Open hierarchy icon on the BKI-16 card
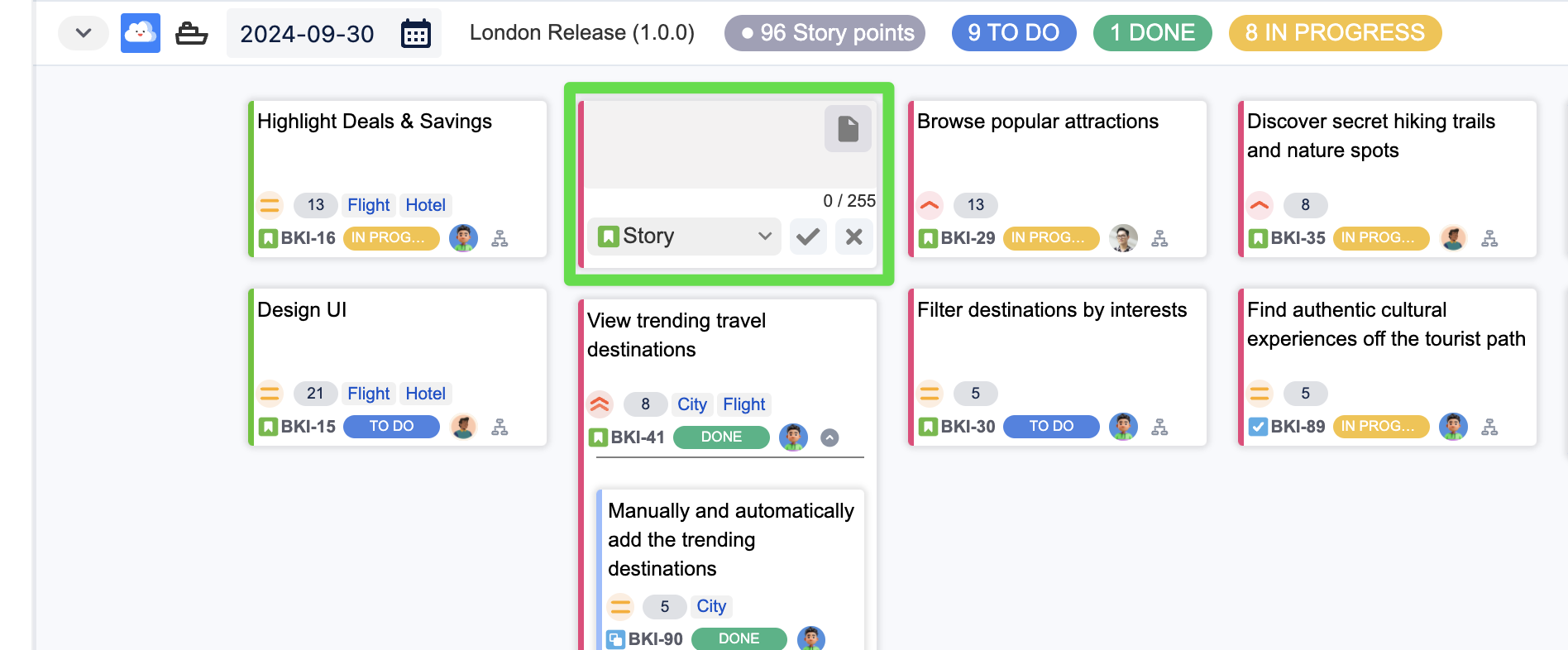1568x650 pixels. [500, 239]
